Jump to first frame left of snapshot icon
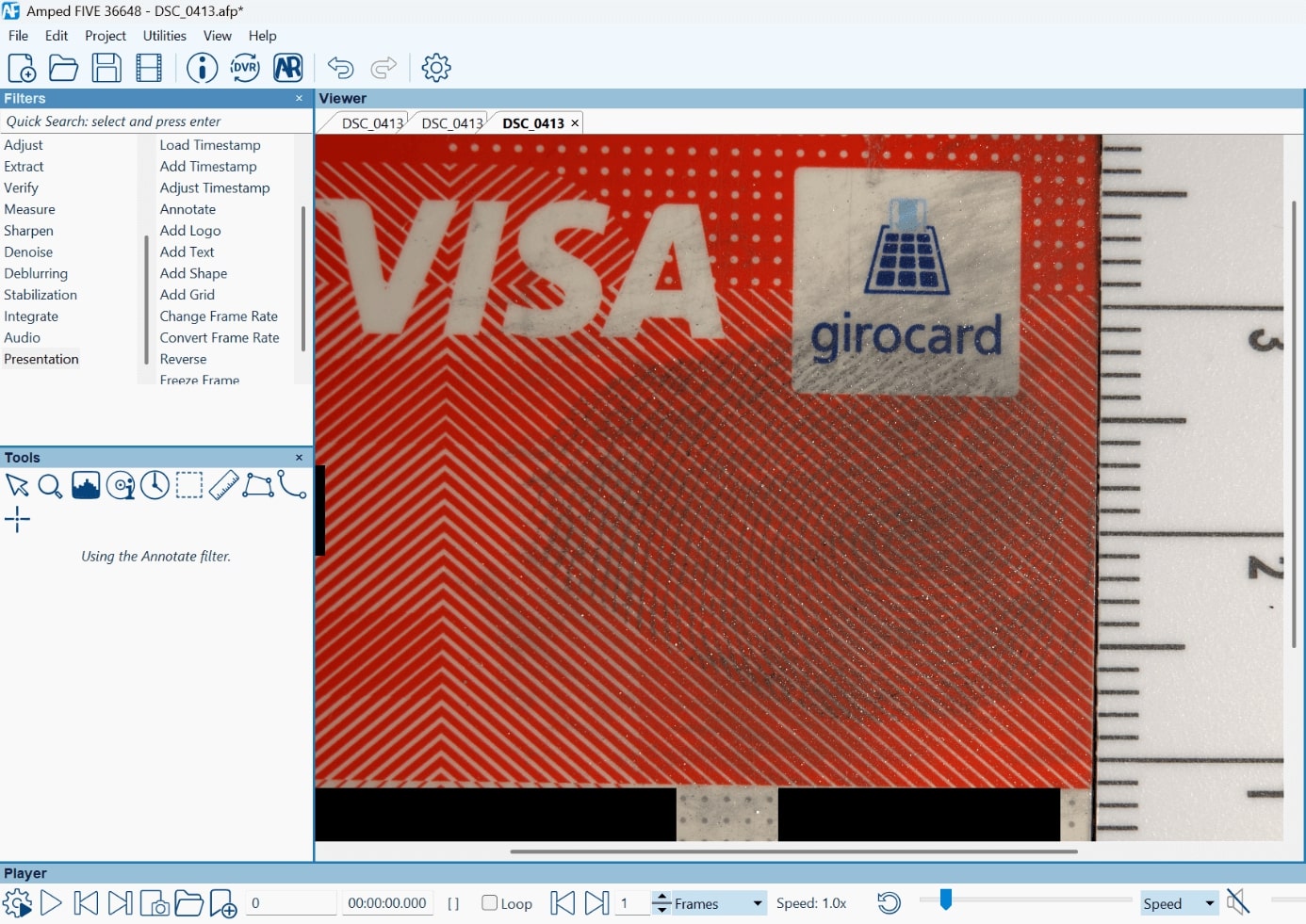Screen dimensions: 1306x924 click(86, 903)
